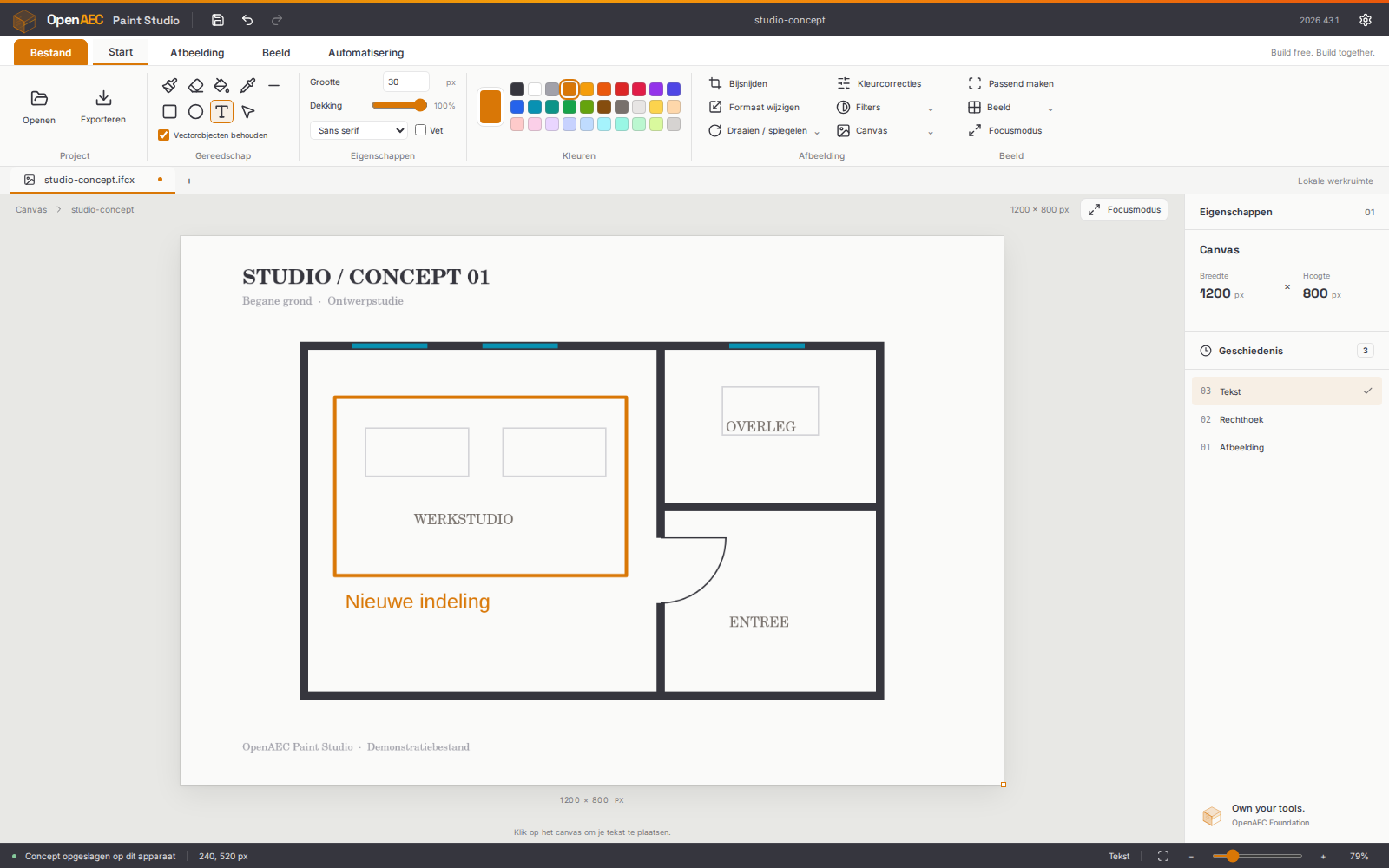The width and height of the screenshot is (1389, 868).
Task: Expand the Draaien / spiegelen menu
Action: pos(764,131)
